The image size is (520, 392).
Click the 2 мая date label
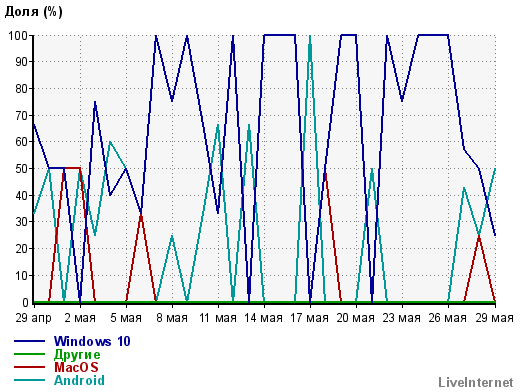pos(80,318)
